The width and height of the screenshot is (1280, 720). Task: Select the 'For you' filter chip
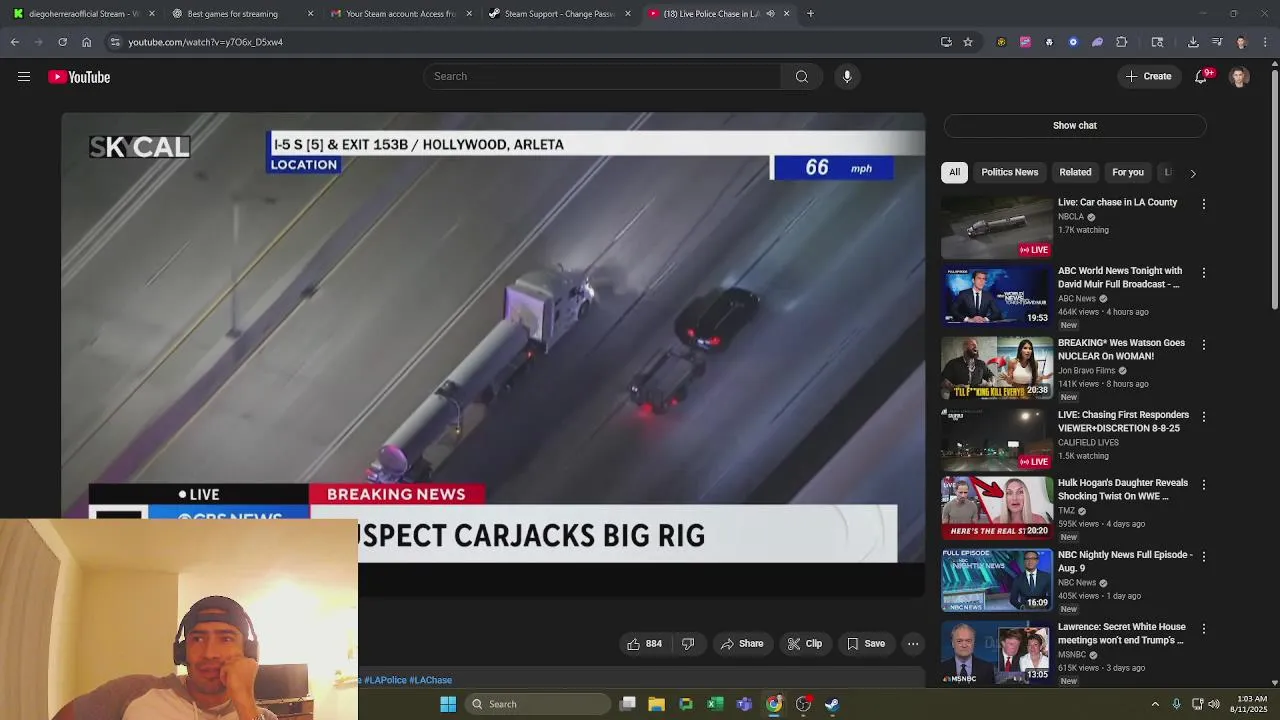[x=1128, y=172]
